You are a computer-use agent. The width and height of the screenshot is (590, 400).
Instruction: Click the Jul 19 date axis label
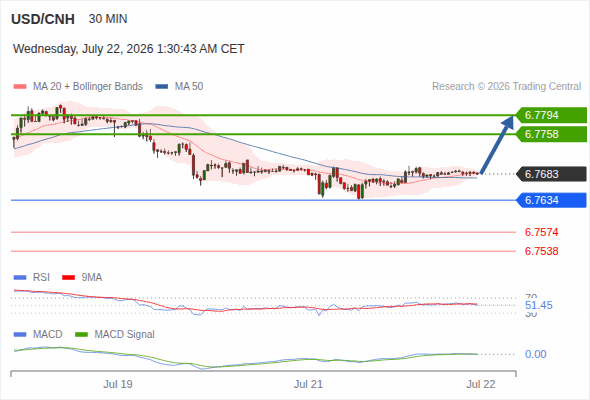pyautogui.click(x=118, y=384)
